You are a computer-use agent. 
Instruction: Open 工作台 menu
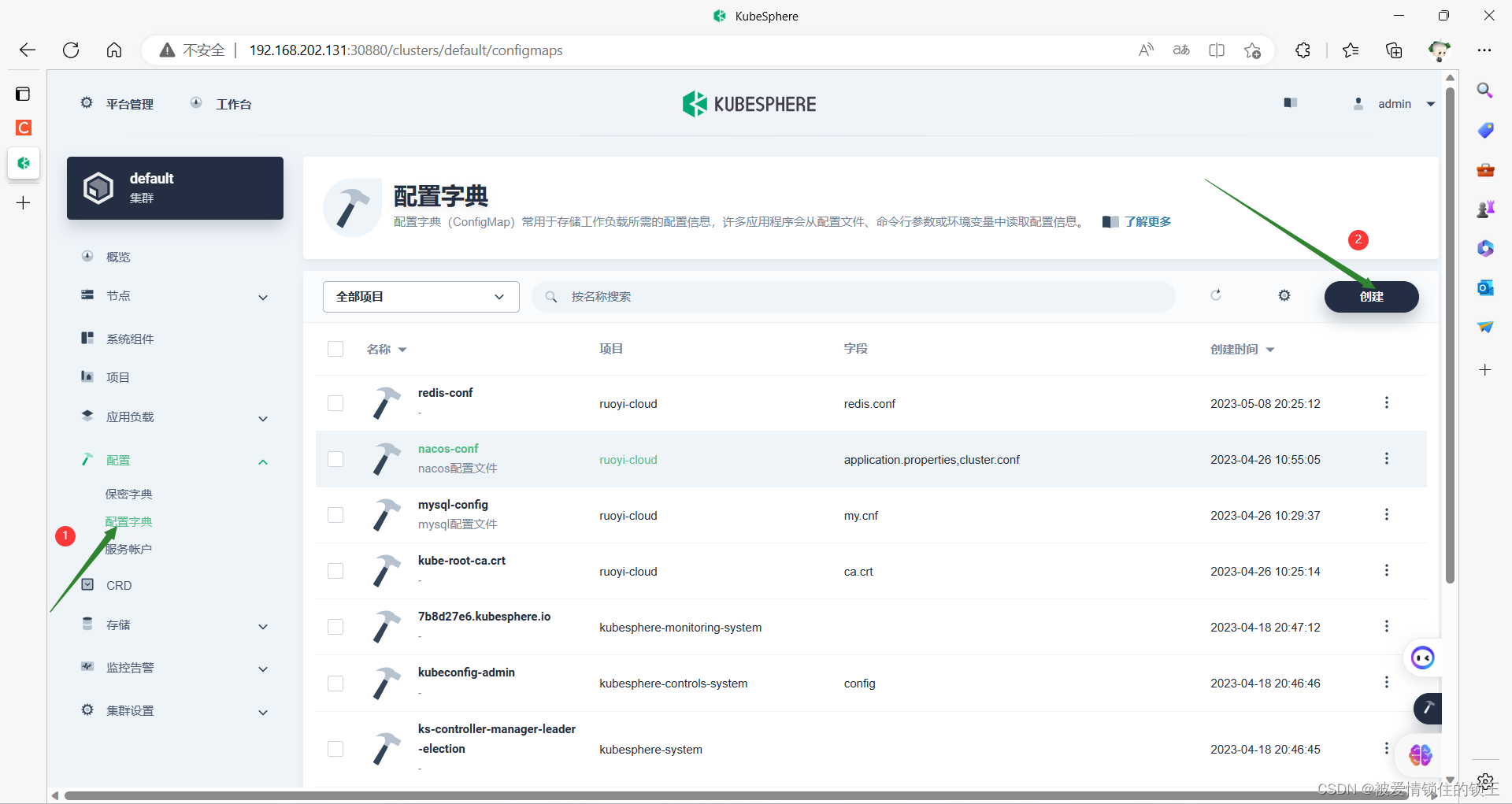tap(221, 104)
